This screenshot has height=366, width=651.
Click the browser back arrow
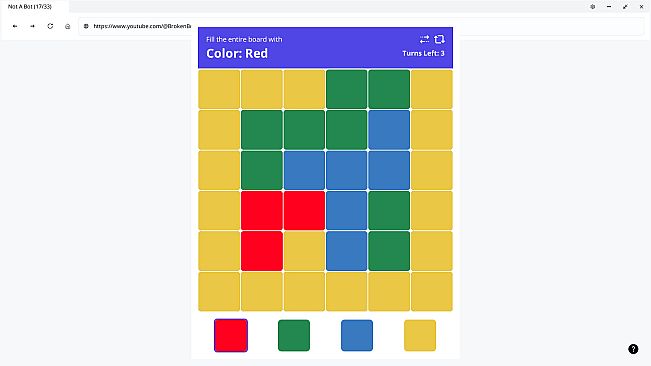15,26
